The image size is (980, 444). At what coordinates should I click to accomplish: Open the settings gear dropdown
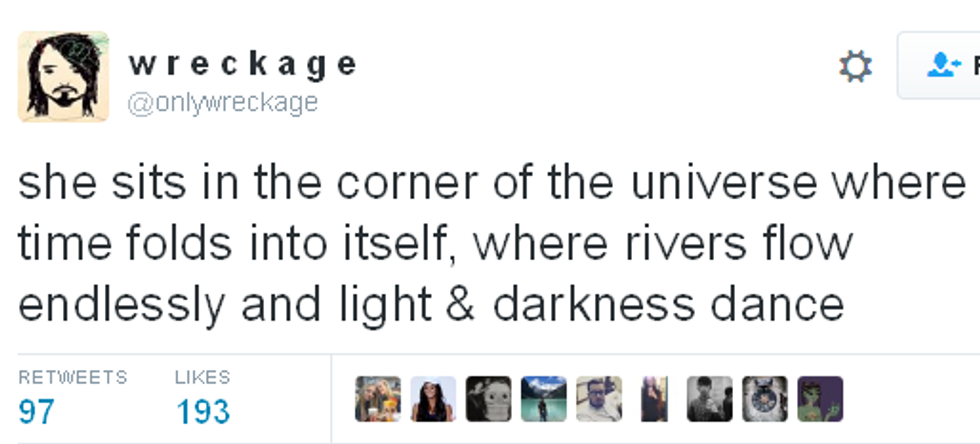855,67
